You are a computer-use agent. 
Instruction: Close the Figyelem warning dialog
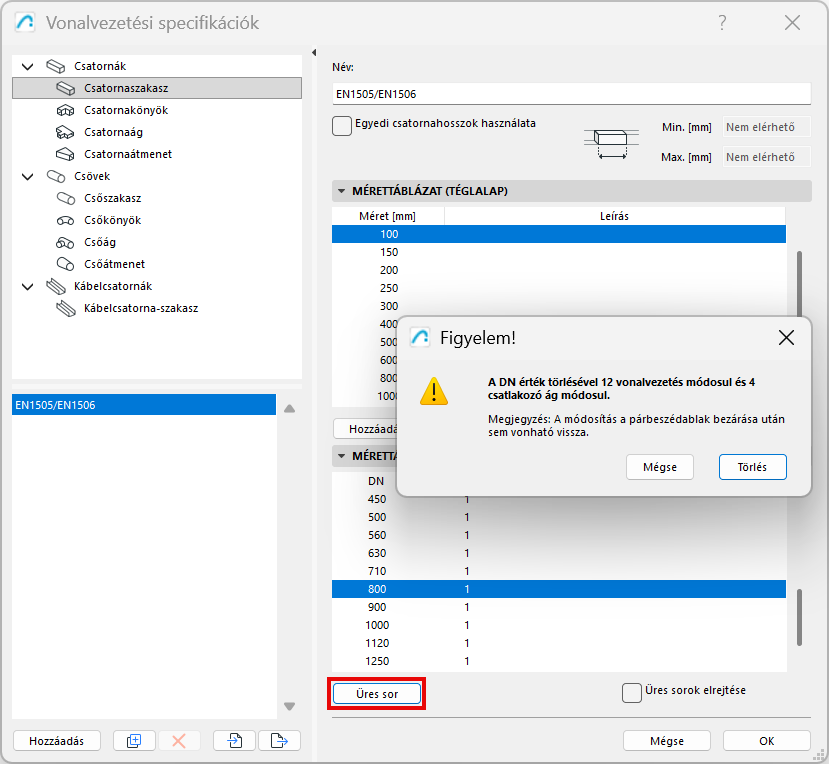786,338
